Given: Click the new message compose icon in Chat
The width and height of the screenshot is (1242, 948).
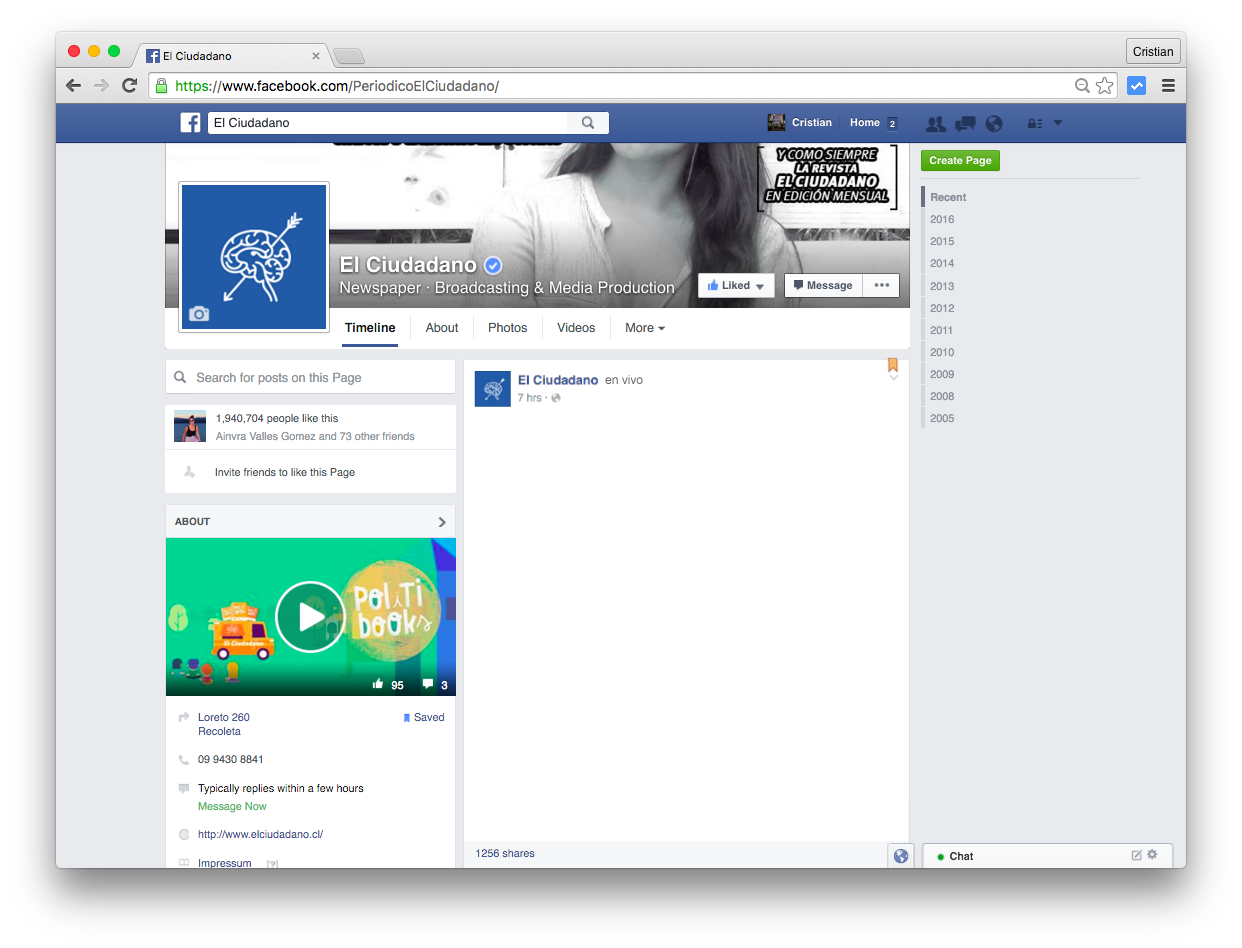Looking at the screenshot, I should point(1136,855).
